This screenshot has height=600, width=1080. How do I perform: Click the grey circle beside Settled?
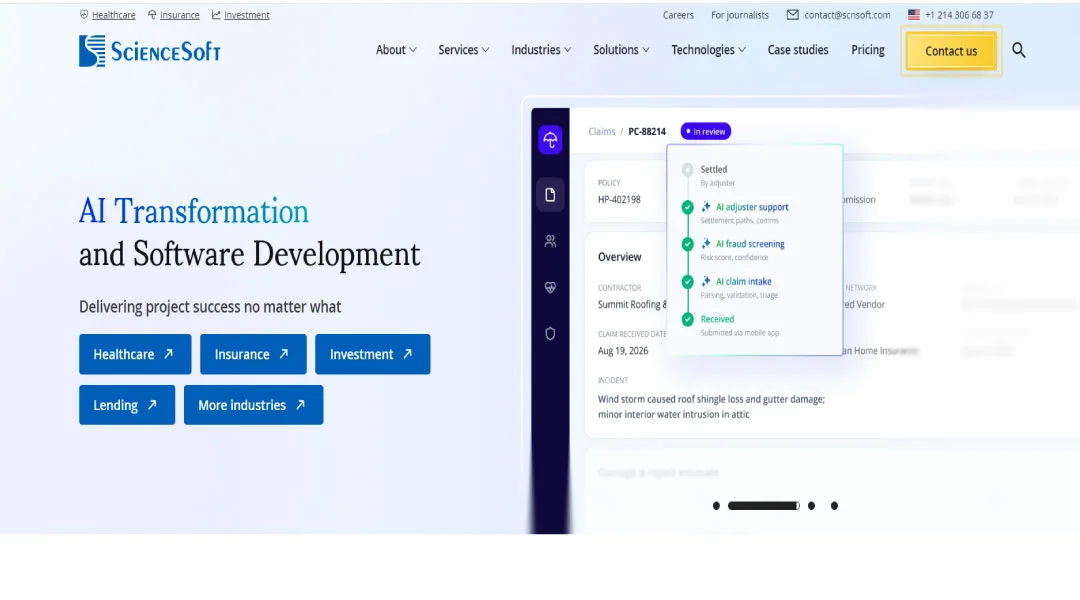click(x=687, y=169)
